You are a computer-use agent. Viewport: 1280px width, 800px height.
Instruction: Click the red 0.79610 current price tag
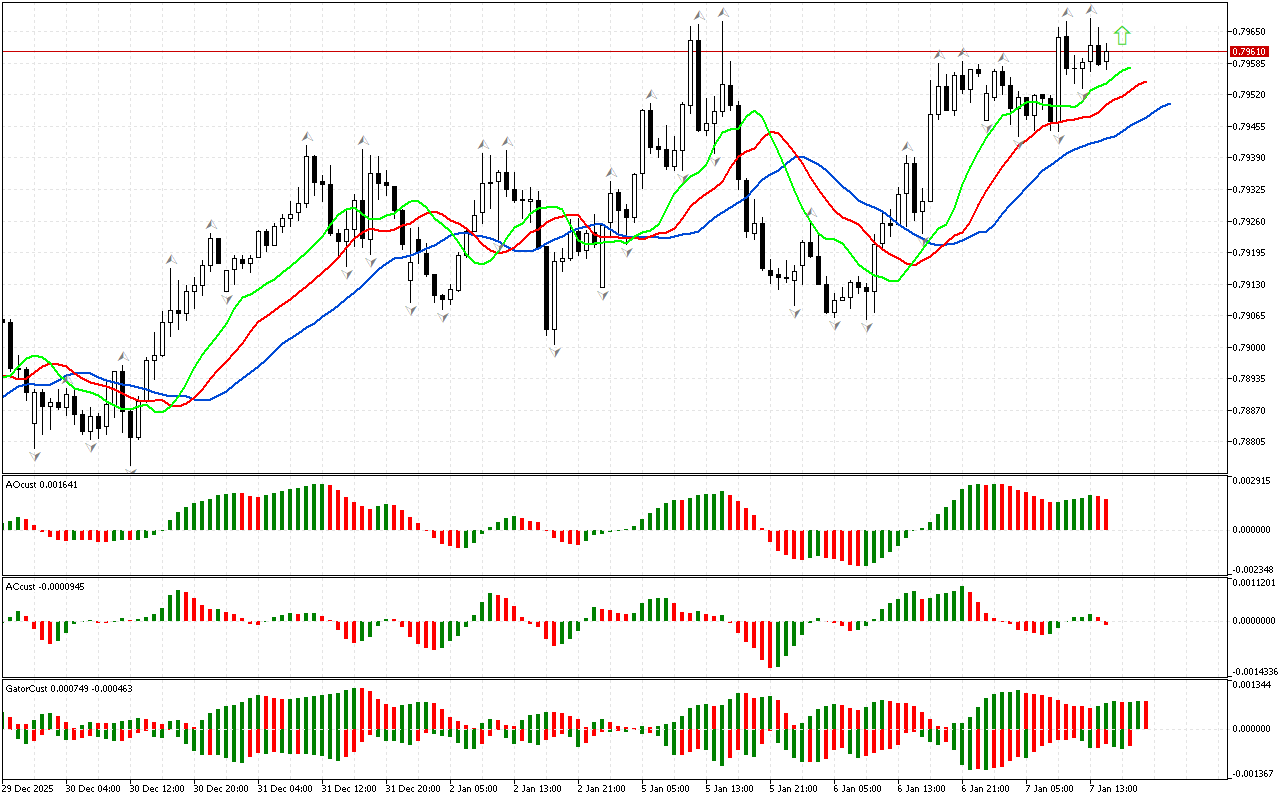coord(1250,51)
